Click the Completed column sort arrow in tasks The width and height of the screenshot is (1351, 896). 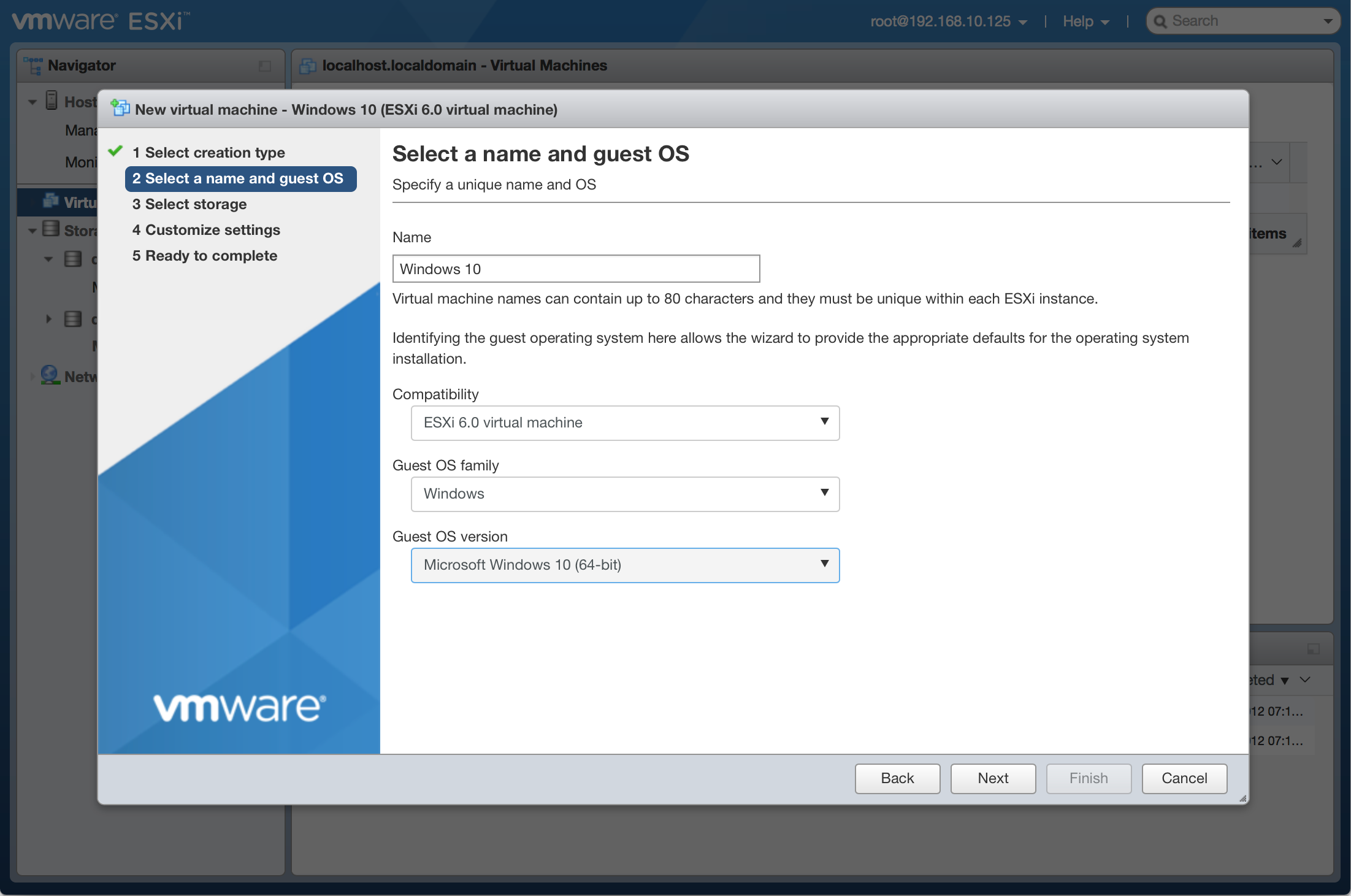pos(1284,680)
